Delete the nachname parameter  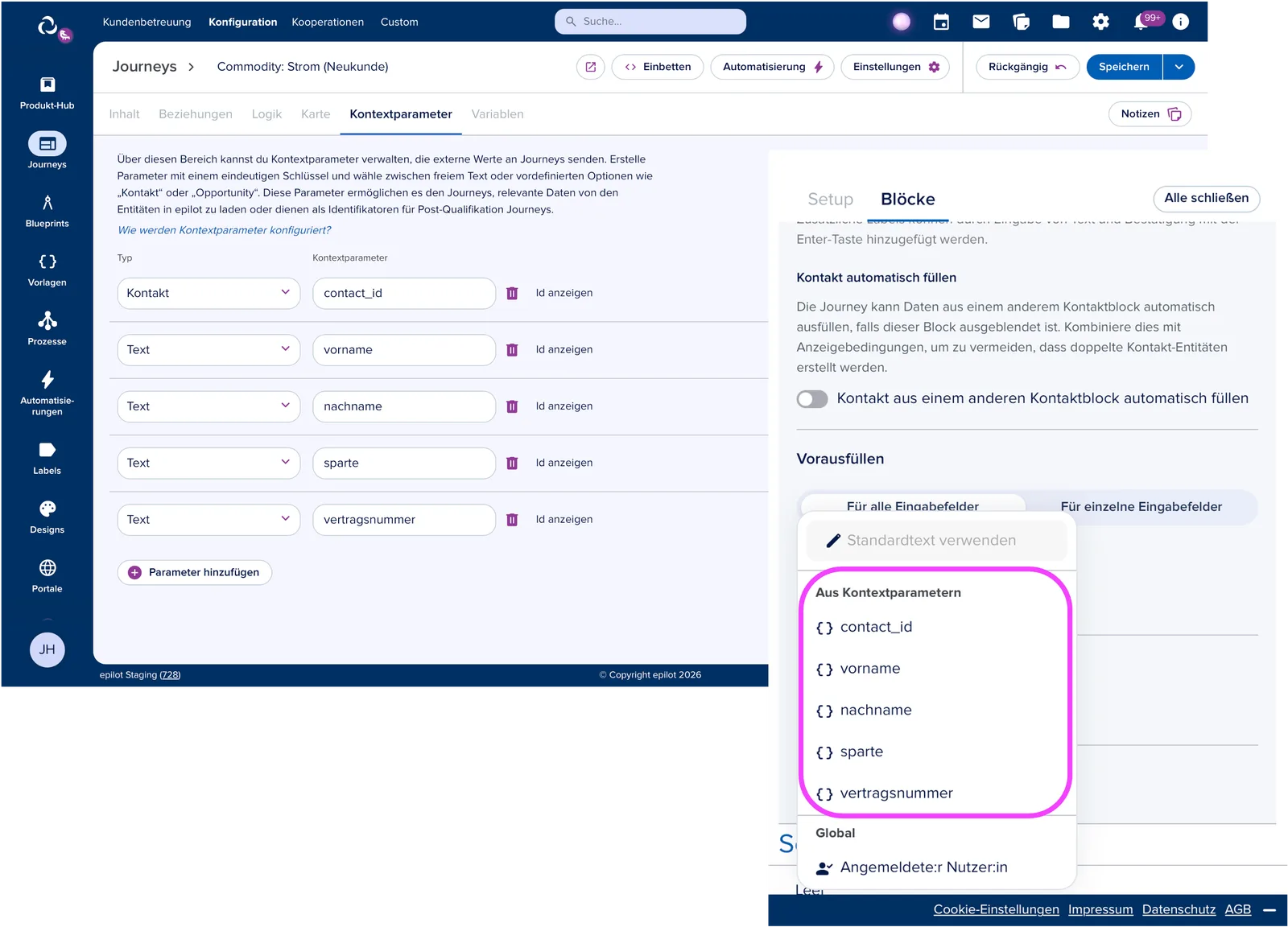point(512,406)
